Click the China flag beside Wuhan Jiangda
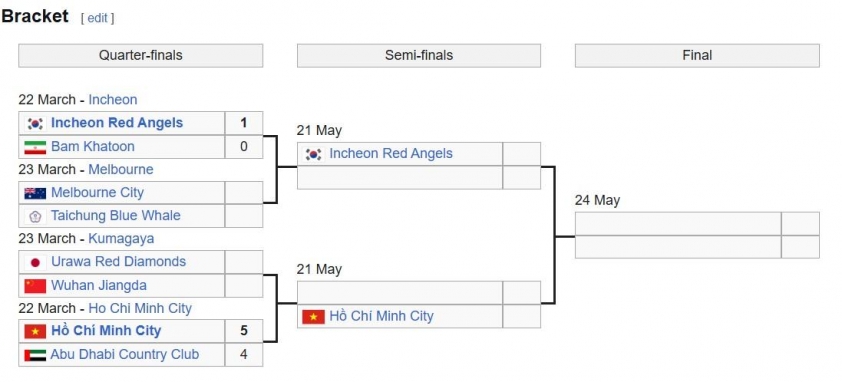 [35, 285]
